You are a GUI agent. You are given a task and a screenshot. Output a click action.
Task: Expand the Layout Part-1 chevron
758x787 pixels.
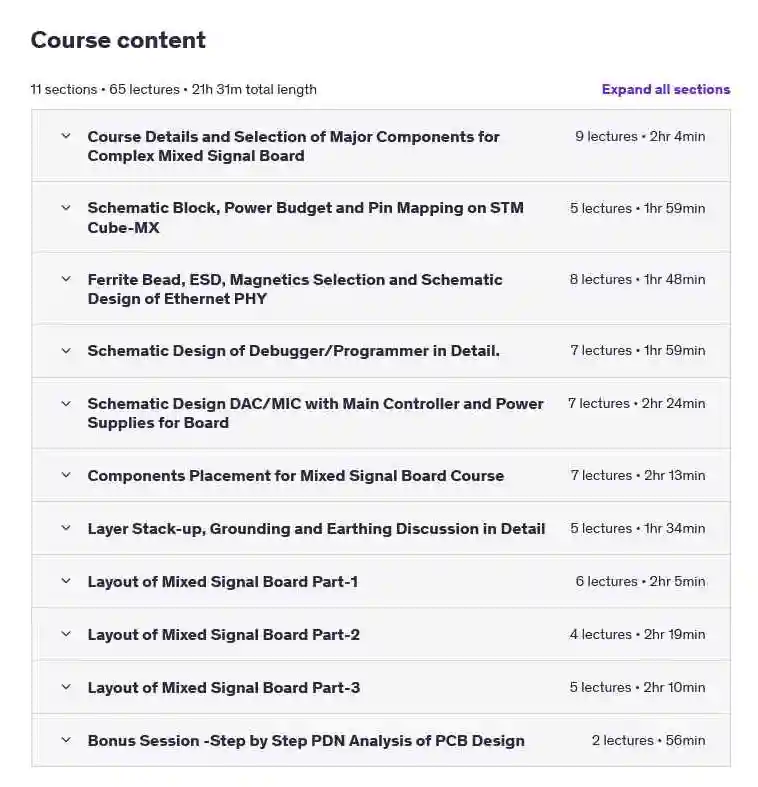click(x=66, y=581)
